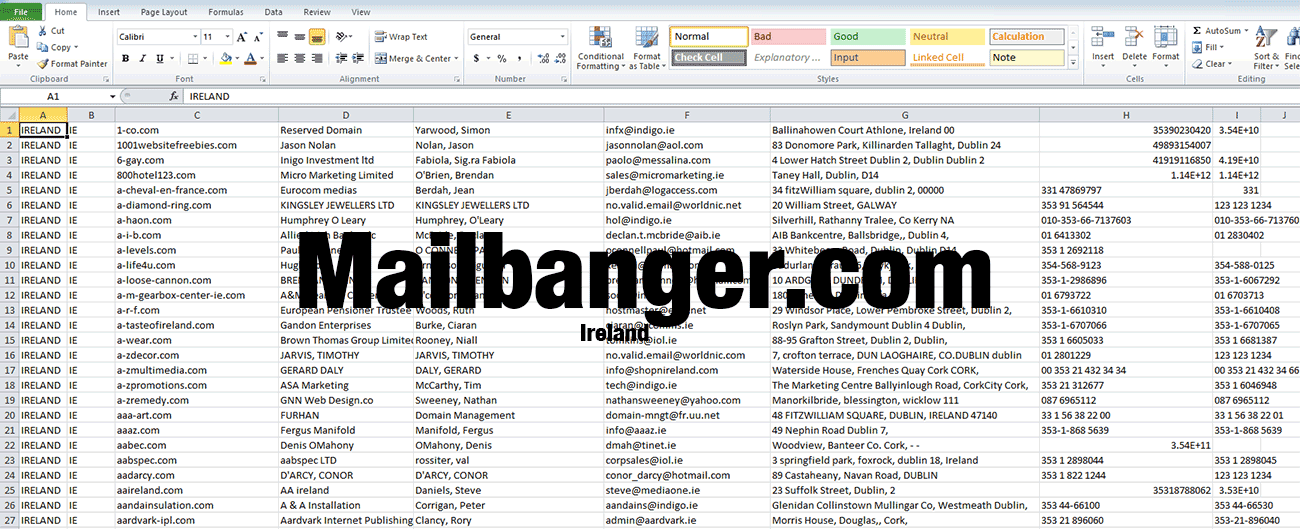Toggle Top Align
This screenshot has height=529, width=1300.
[x=283, y=37]
